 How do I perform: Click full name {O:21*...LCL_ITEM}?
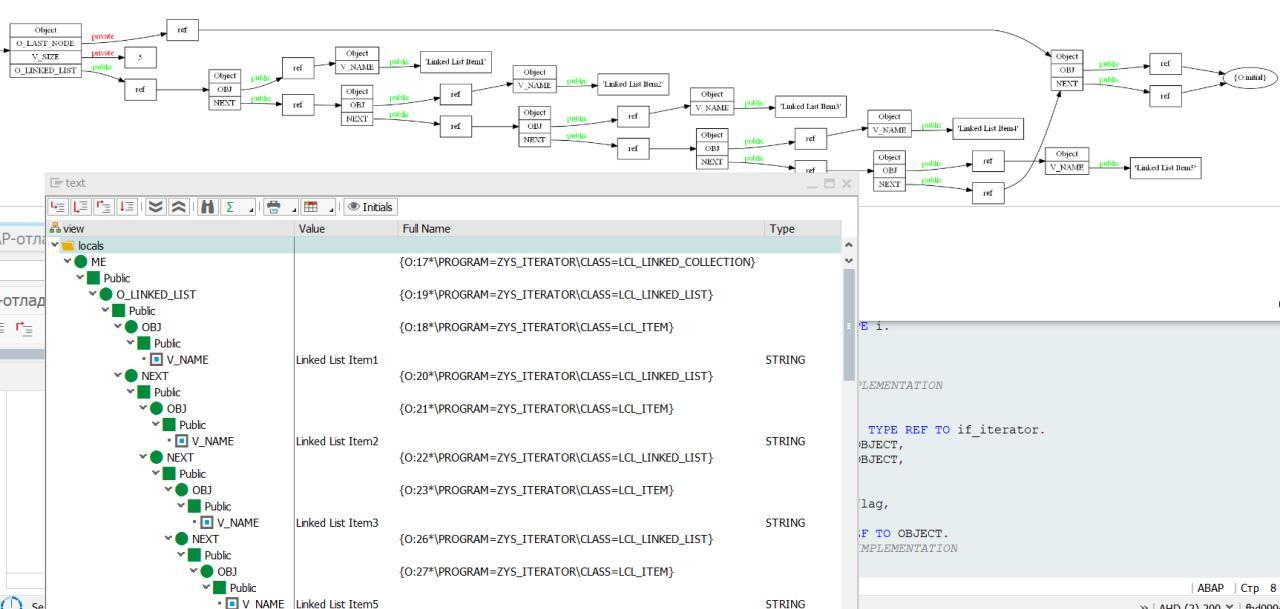click(x=536, y=408)
